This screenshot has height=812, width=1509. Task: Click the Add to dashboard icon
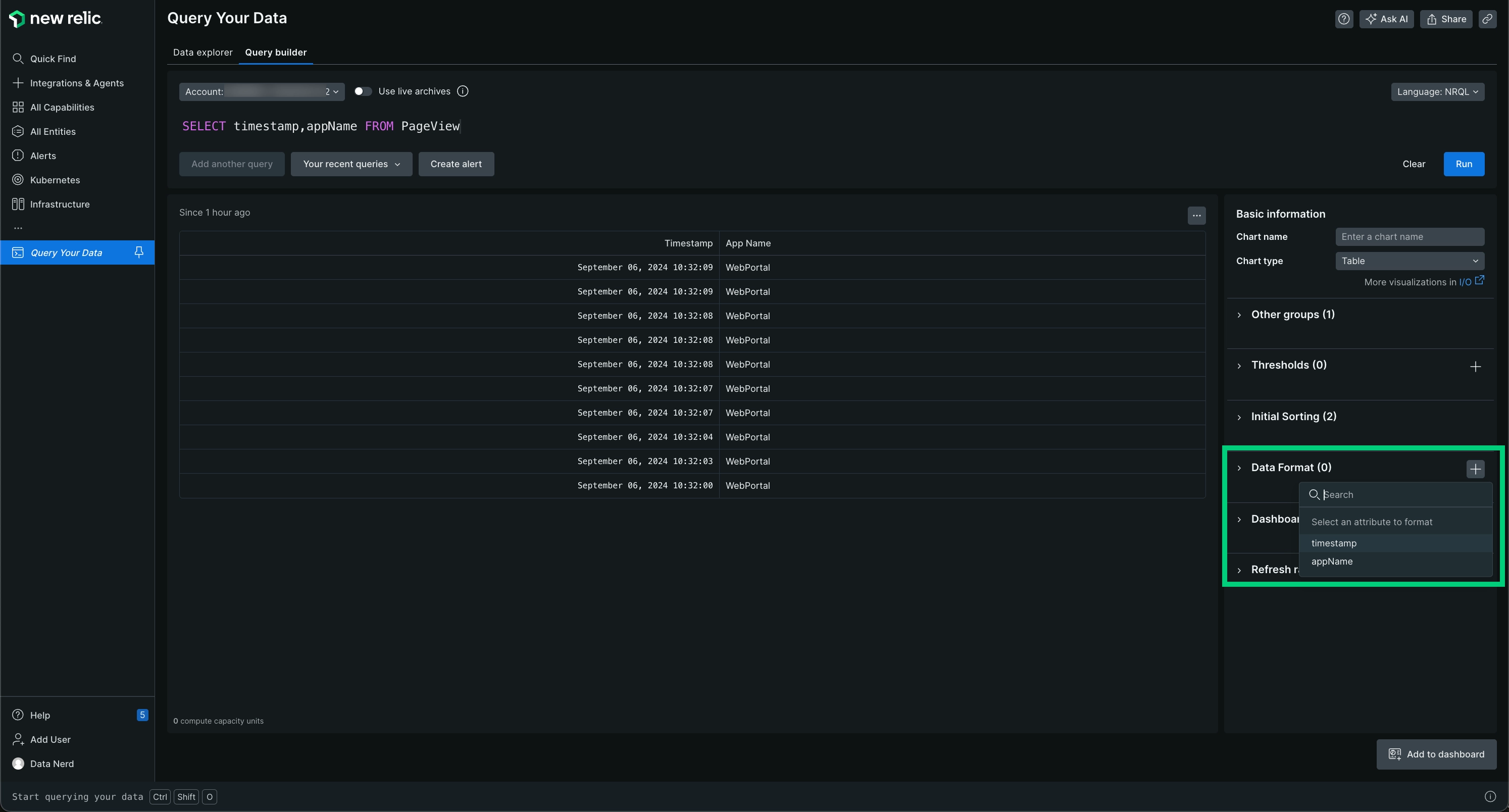1396,755
